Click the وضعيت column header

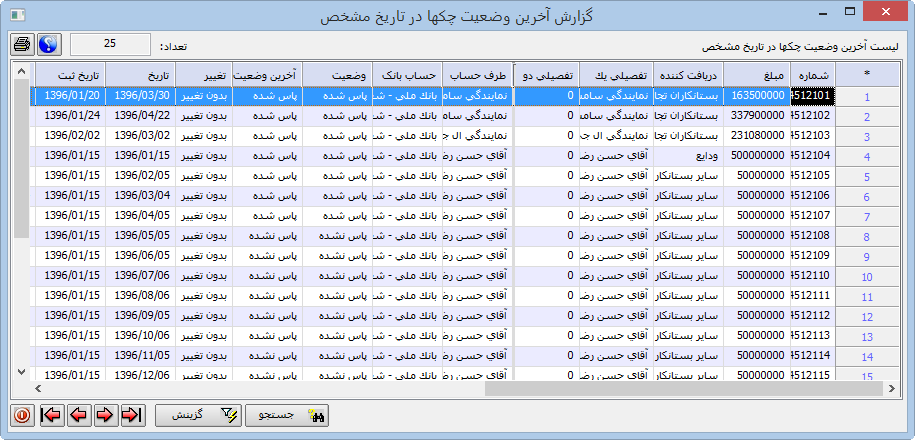pyautogui.click(x=337, y=75)
